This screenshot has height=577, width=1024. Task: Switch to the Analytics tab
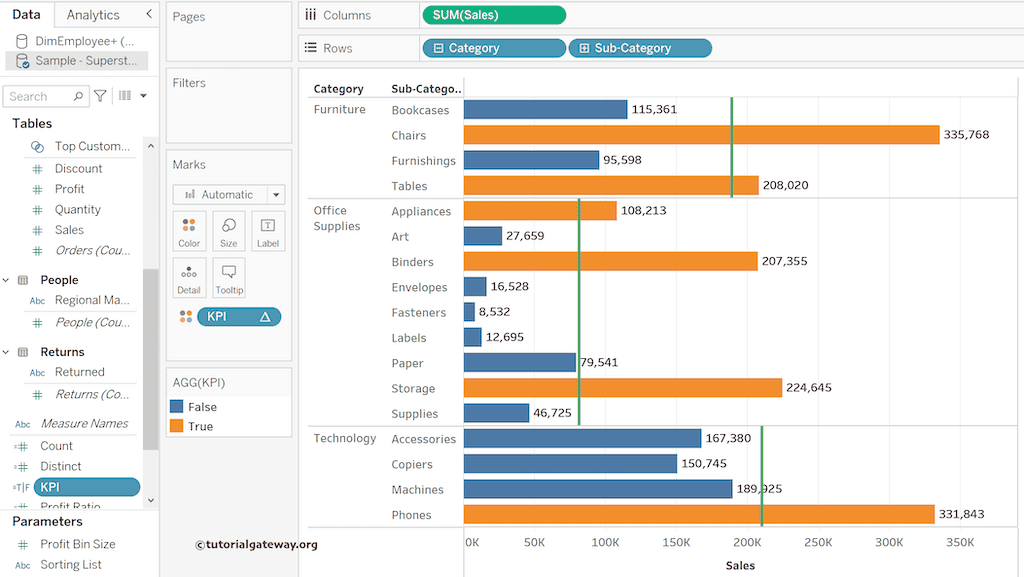95,14
